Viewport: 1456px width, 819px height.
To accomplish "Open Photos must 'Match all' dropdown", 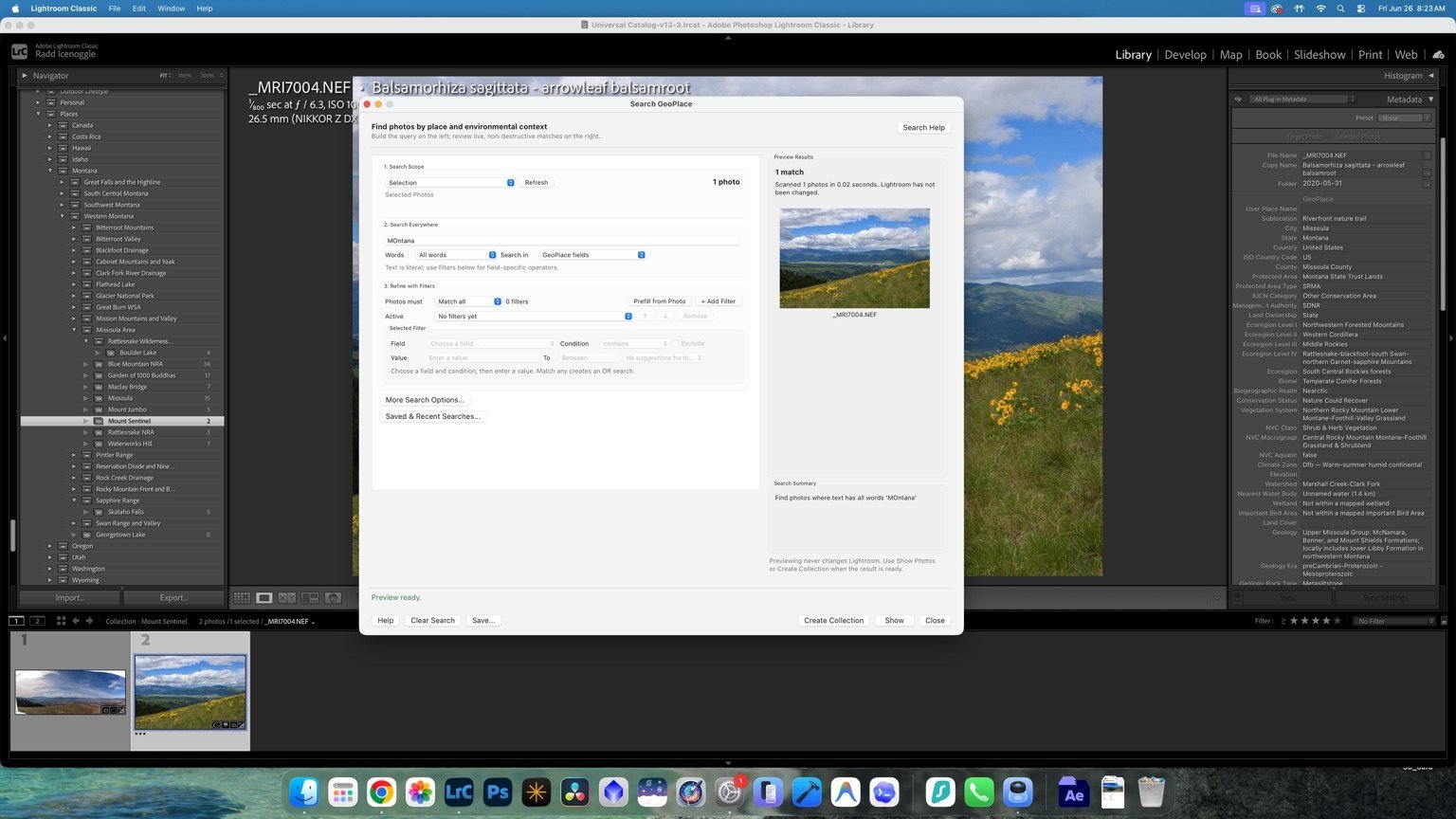I will point(468,301).
